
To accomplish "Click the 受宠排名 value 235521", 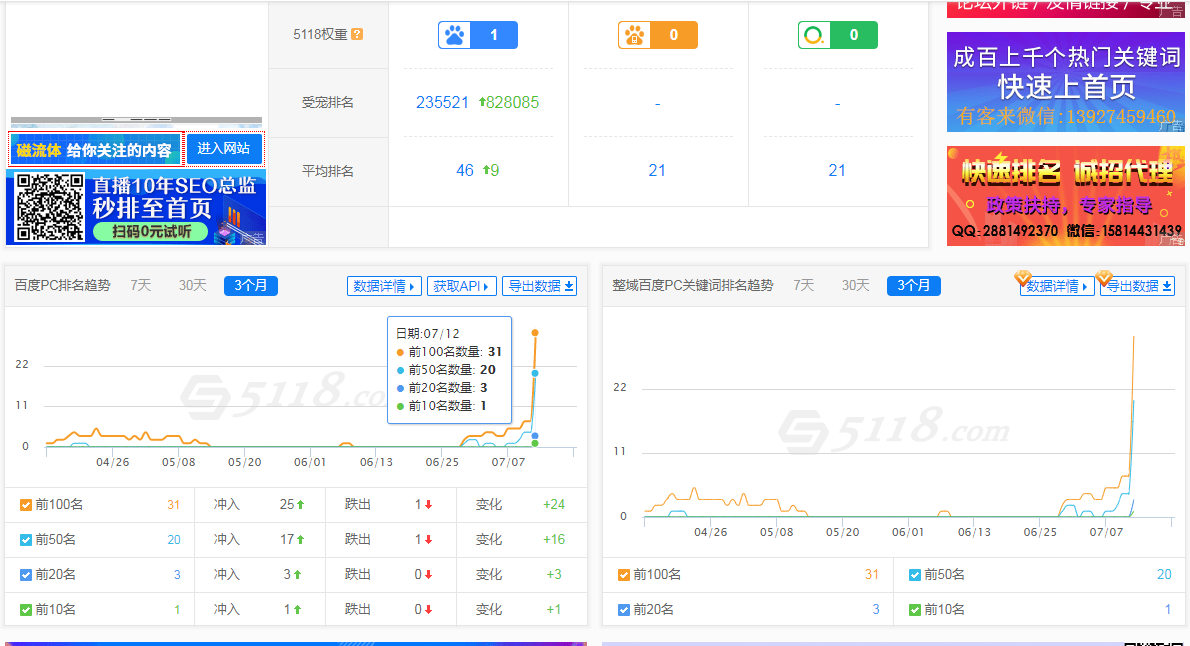I will click(x=442, y=102).
